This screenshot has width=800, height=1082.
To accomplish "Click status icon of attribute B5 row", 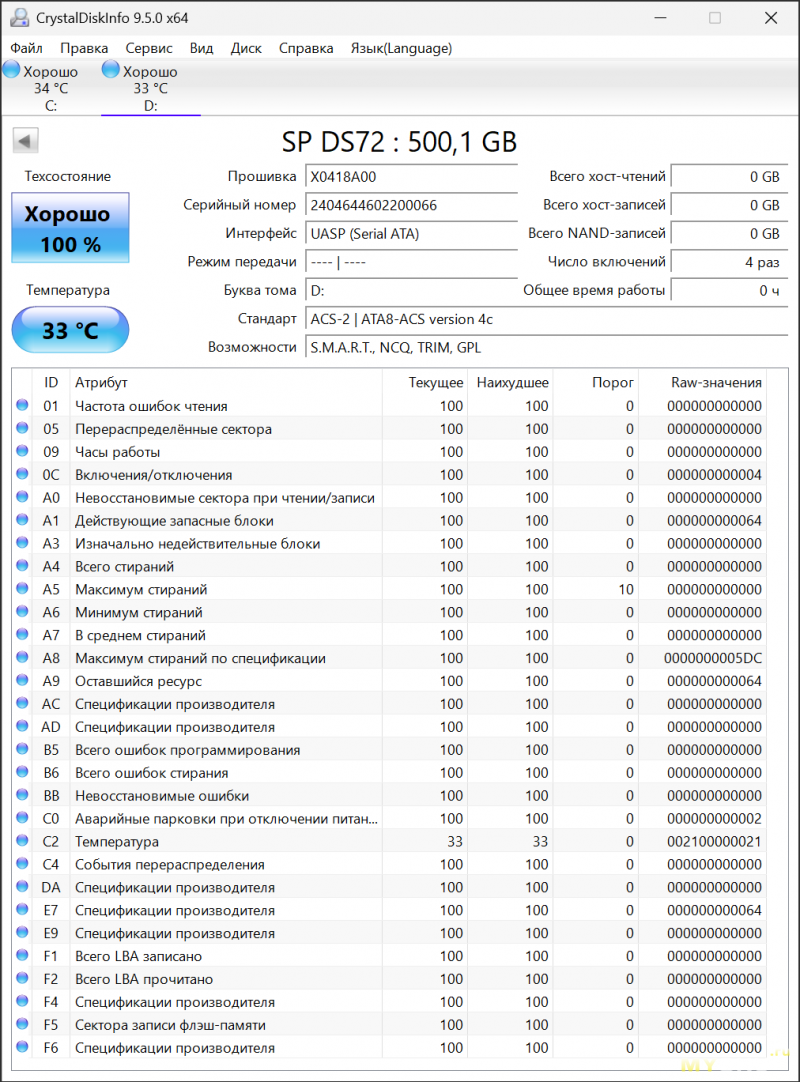I will tap(22, 749).
